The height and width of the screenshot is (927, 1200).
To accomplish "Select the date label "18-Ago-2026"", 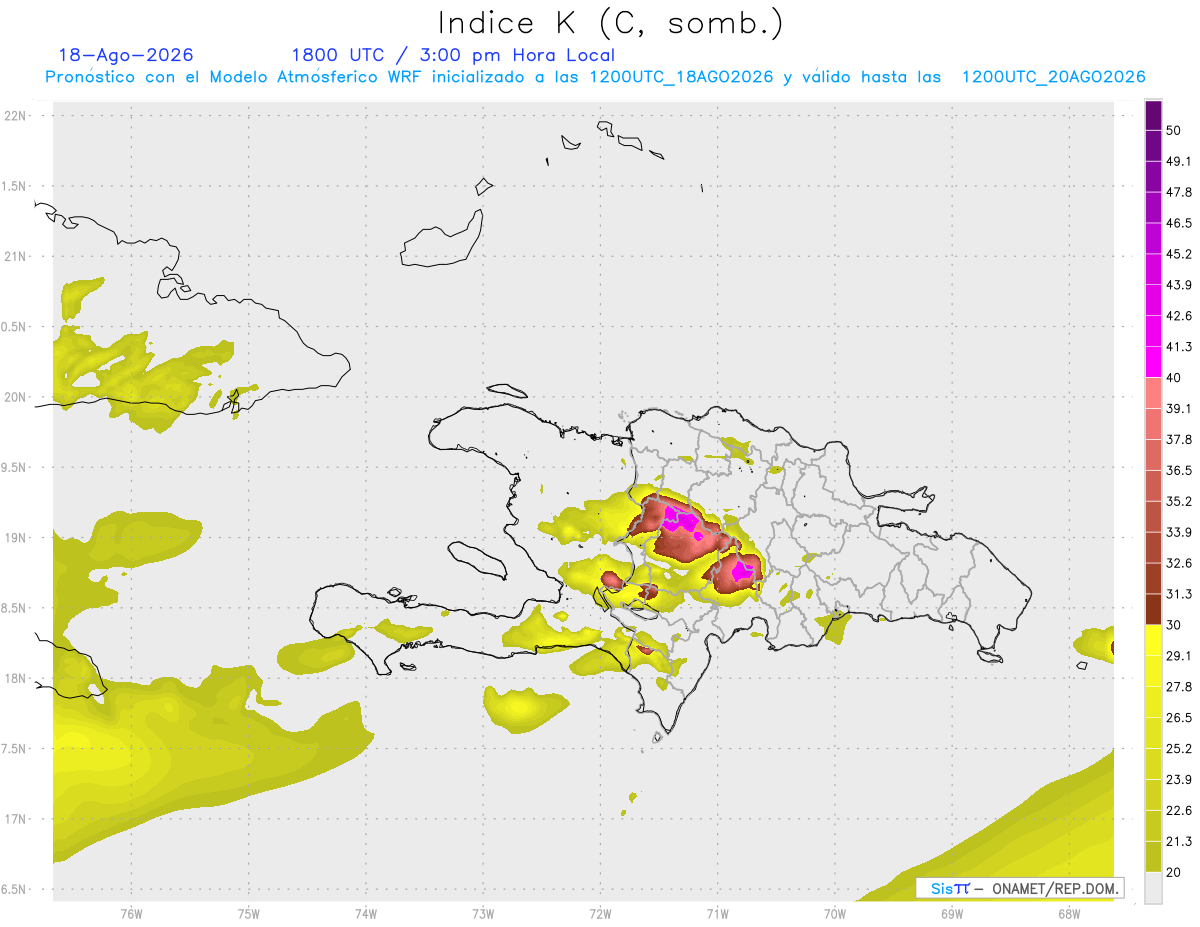I will (126, 55).
